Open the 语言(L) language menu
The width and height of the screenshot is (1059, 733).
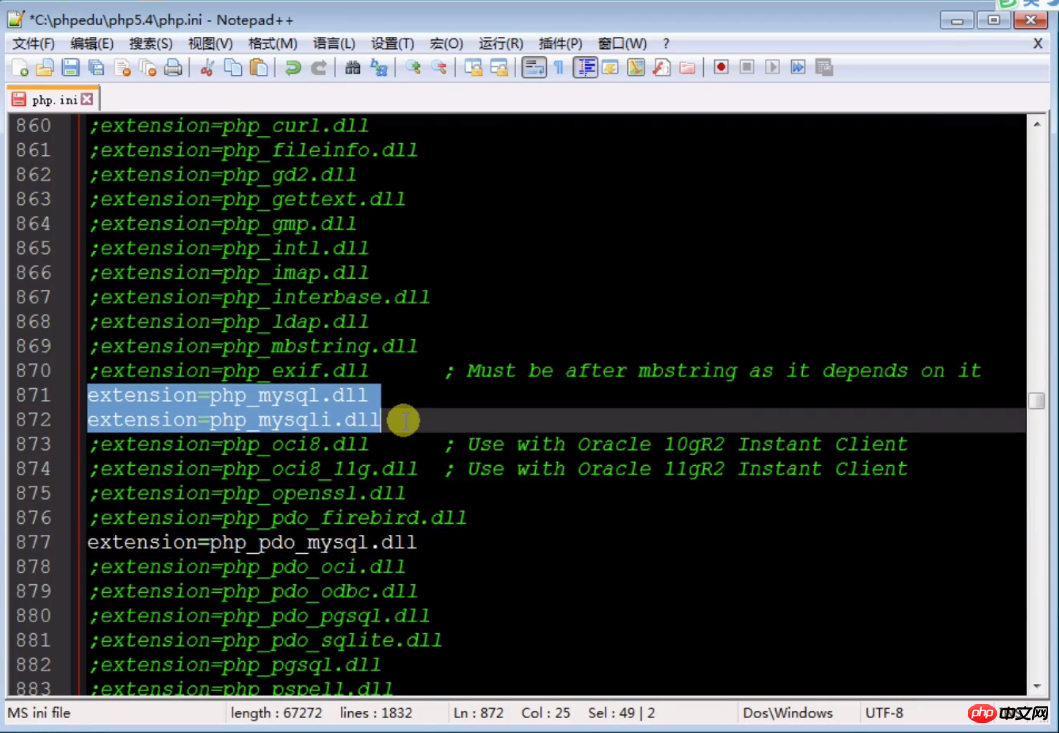coord(334,43)
